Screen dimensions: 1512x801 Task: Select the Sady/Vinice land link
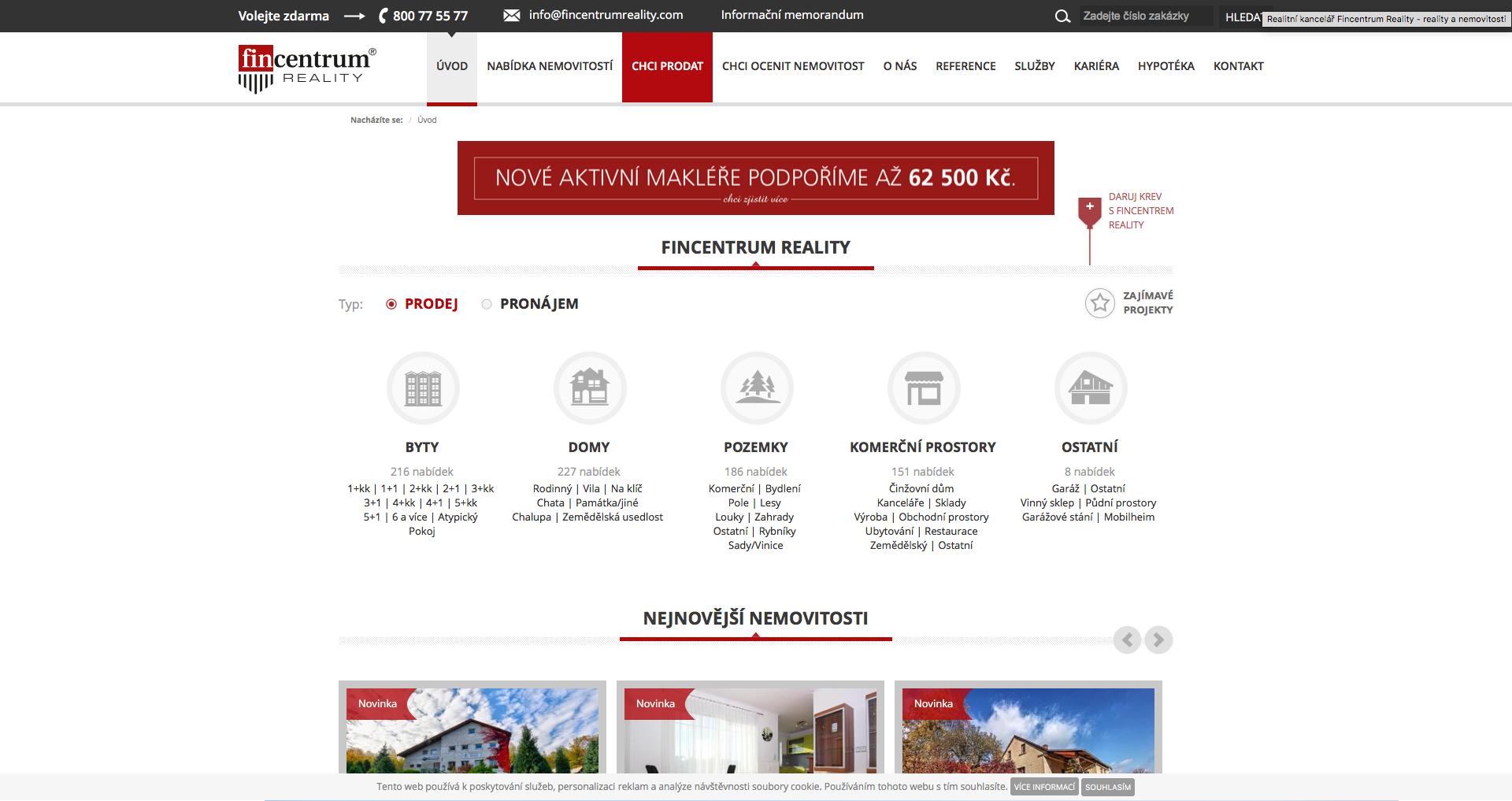[756, 546]
